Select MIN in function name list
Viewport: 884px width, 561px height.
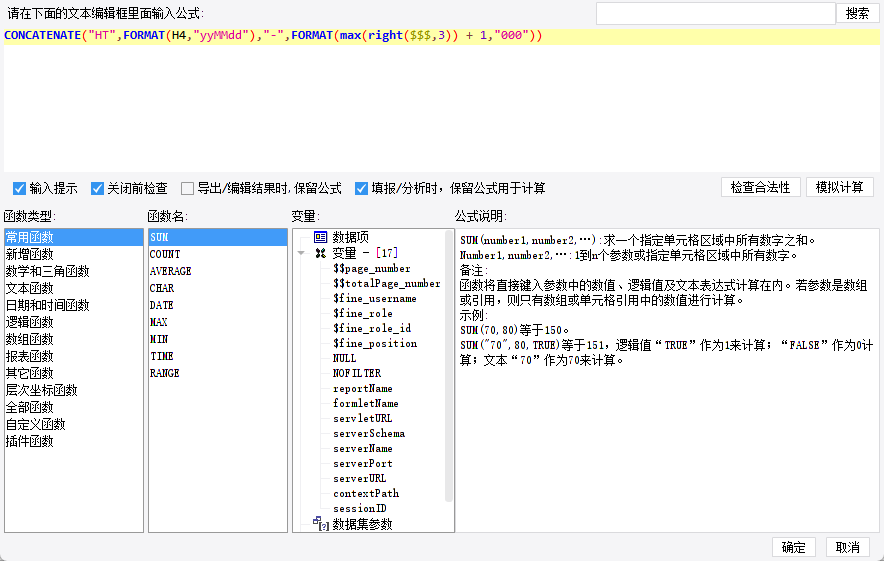click(218, 339)
